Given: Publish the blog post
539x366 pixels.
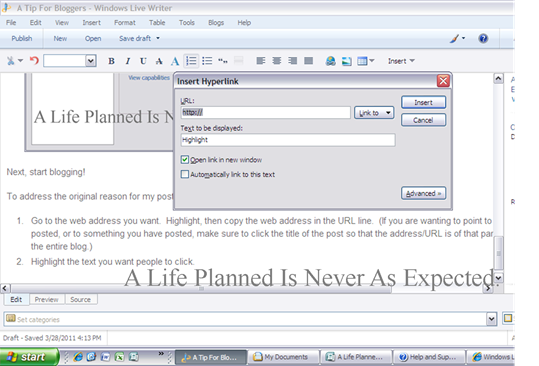Looking at the screenshot, I should pos(22,38).
